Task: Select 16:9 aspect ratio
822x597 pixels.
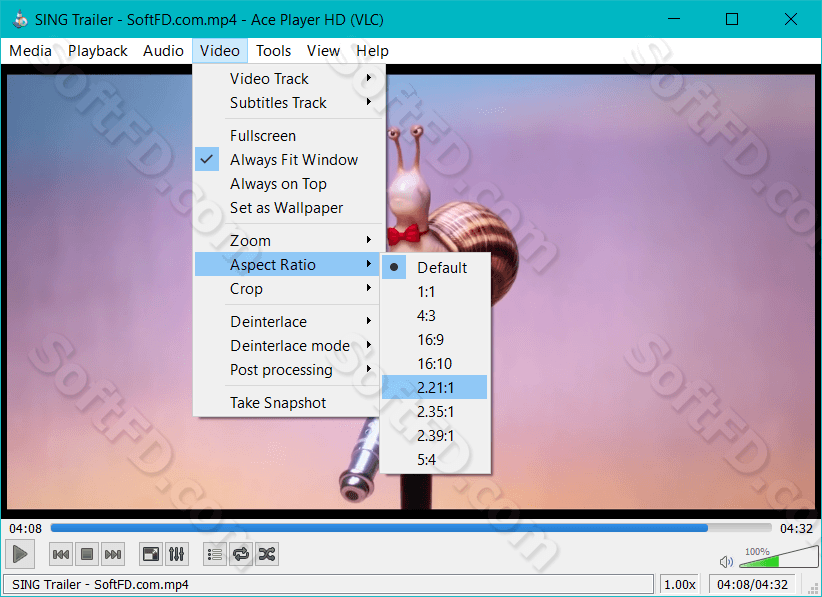Action: point(435,340)
